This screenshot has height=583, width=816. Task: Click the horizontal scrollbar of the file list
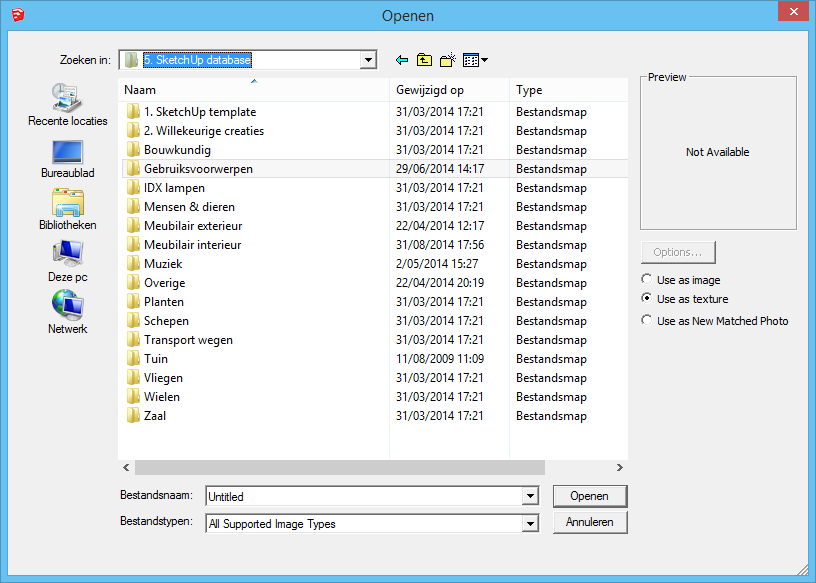click(340, 467)
